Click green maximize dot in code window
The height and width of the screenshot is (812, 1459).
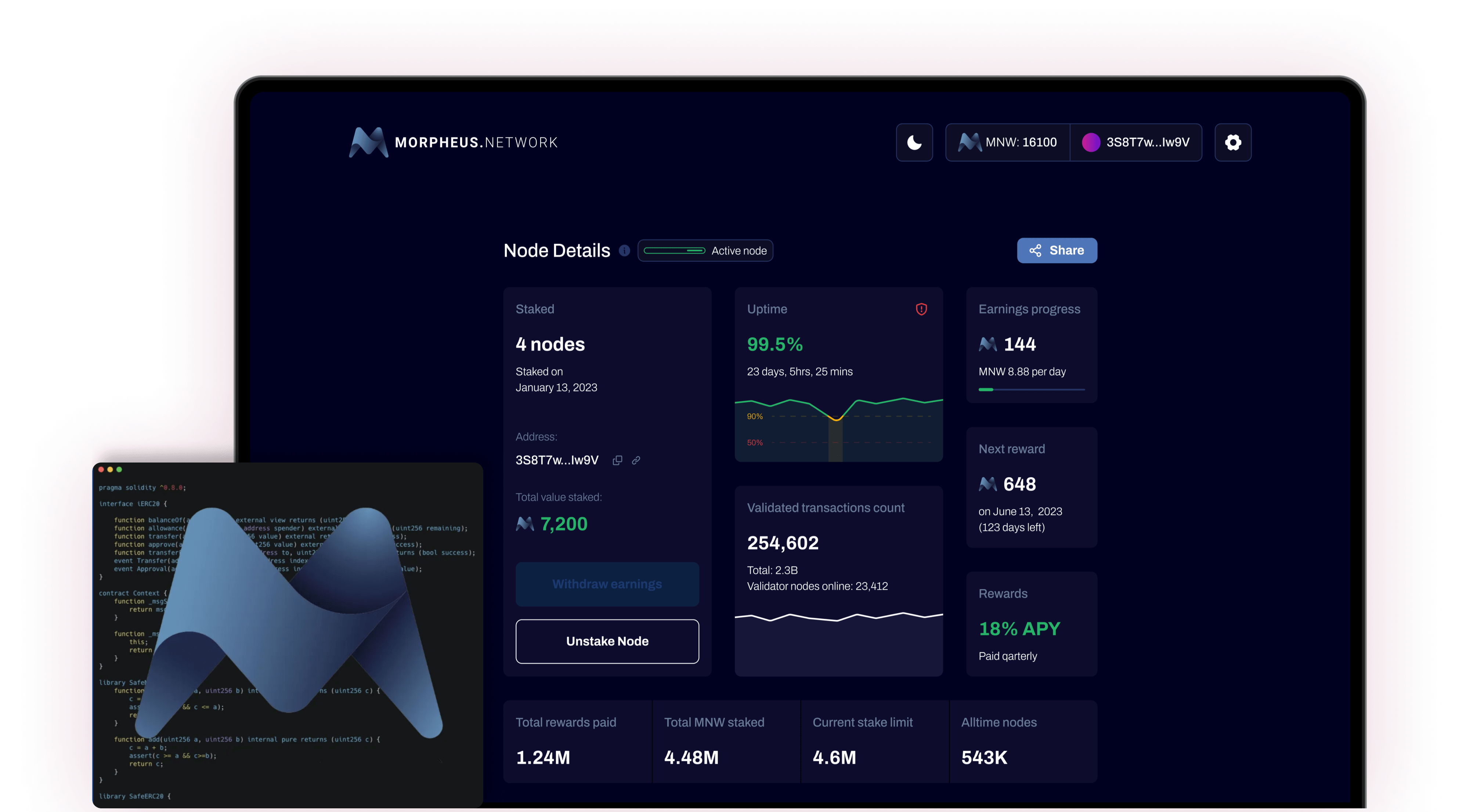[x=119, y=470]
